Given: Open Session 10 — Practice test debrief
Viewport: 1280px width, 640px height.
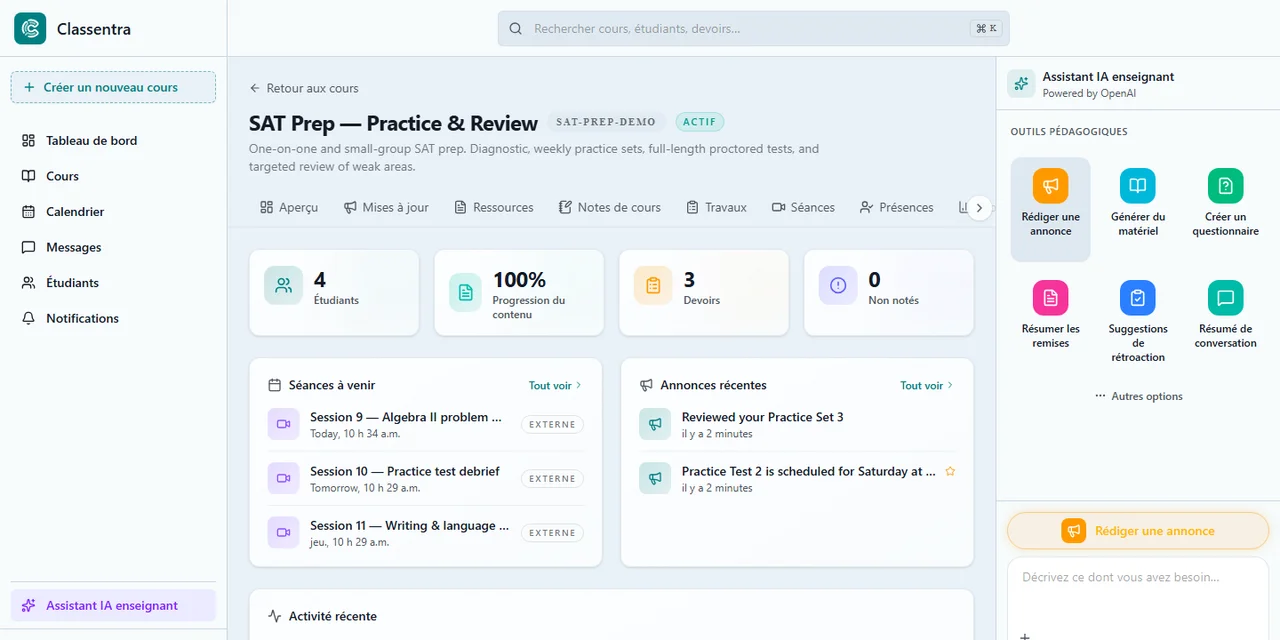Looking at the screenshot, I should click(425, 478).
